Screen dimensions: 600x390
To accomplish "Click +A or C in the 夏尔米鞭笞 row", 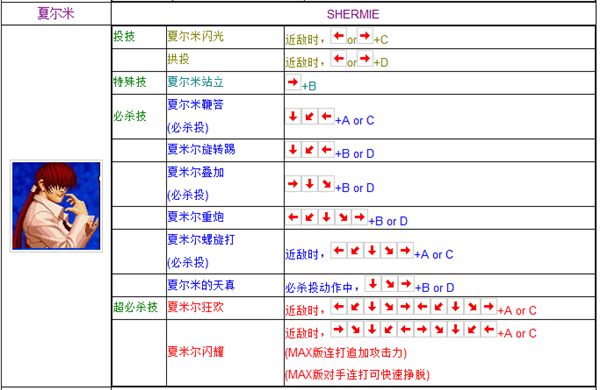I will pyautogui.click(x=355, y=121).
